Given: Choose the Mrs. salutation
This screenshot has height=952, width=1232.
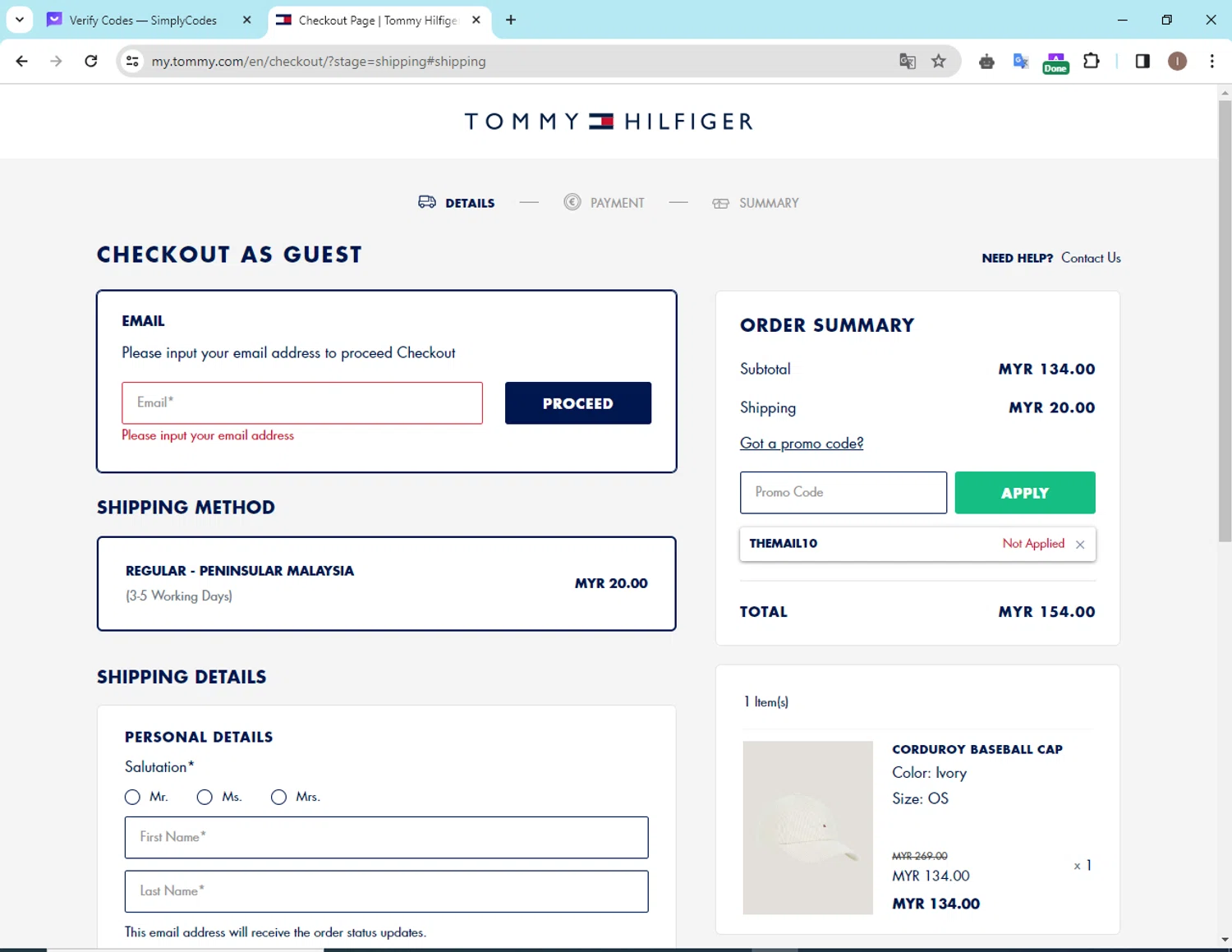Looking at the screenshot, I should pos(278,797).
